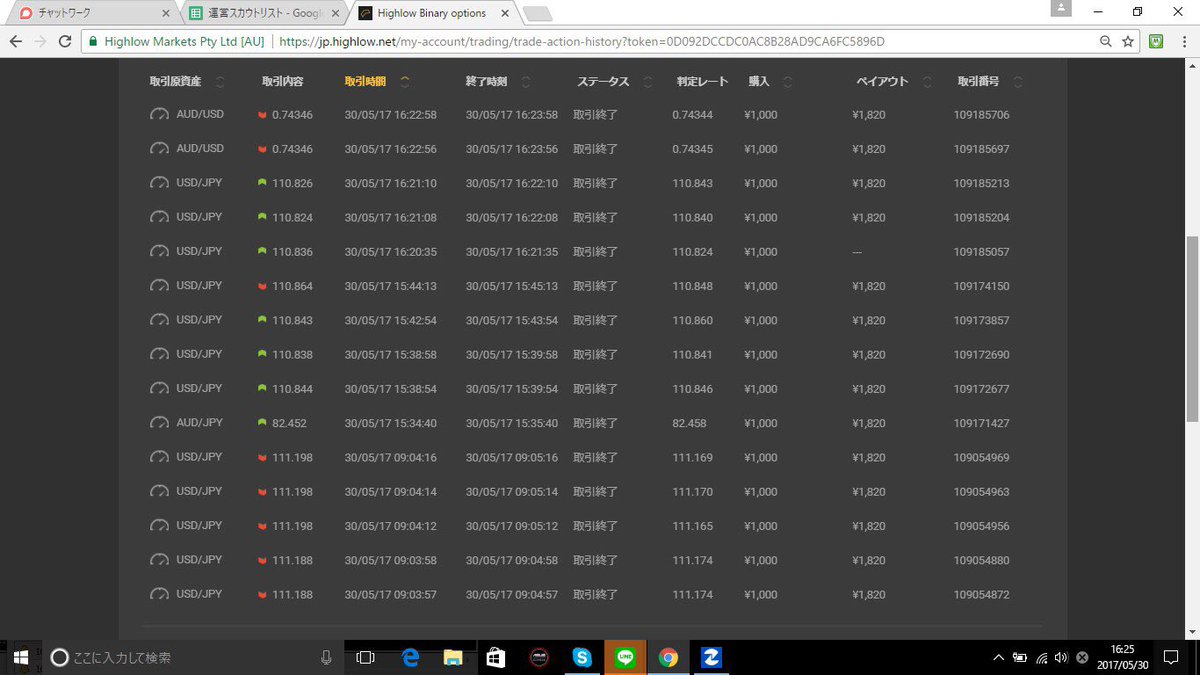Sort by 購入 column arrows
The image size is (1200, 675).
pos(788,82)
